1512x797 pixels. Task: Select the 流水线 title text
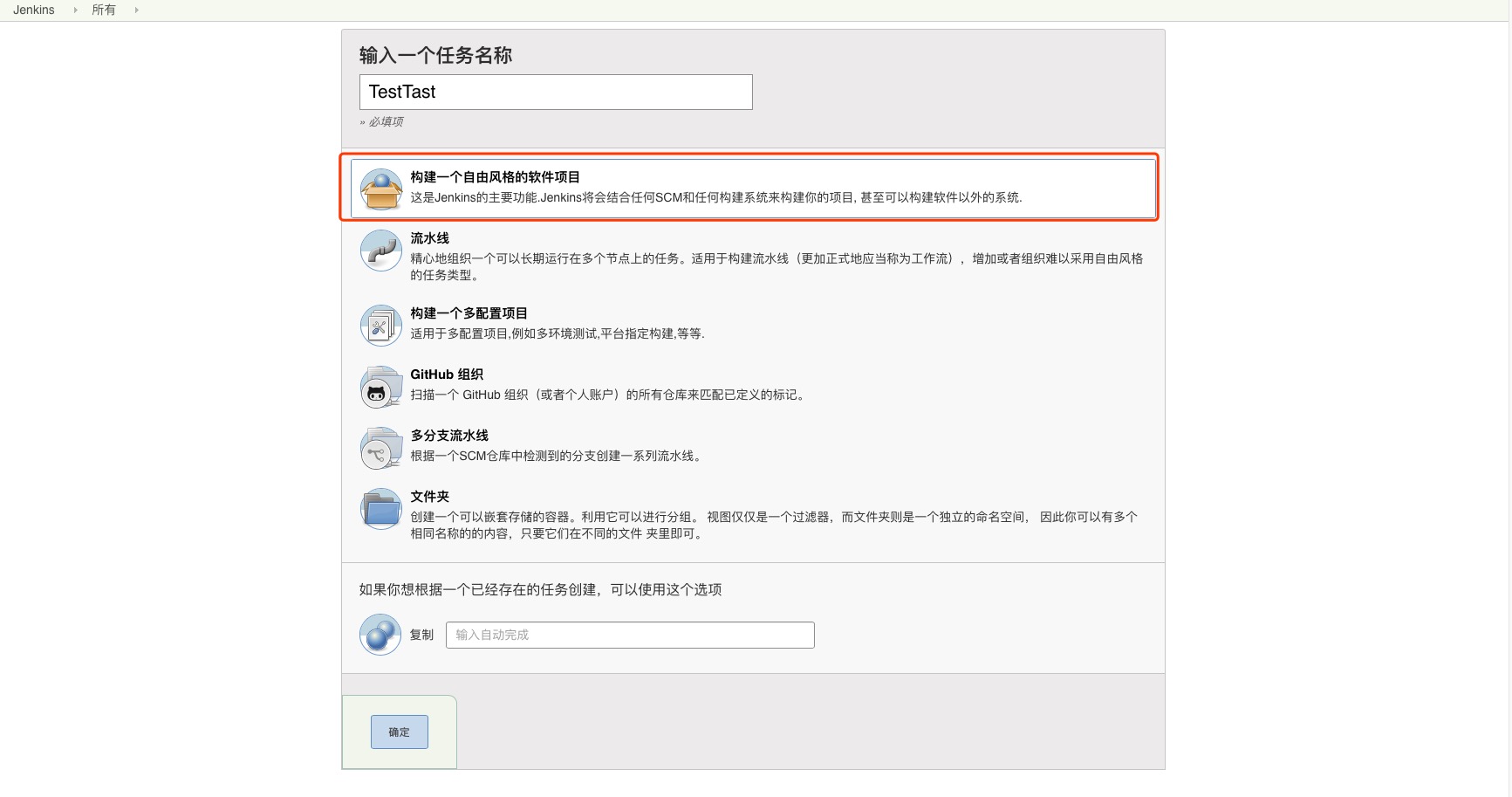[430, 237]
